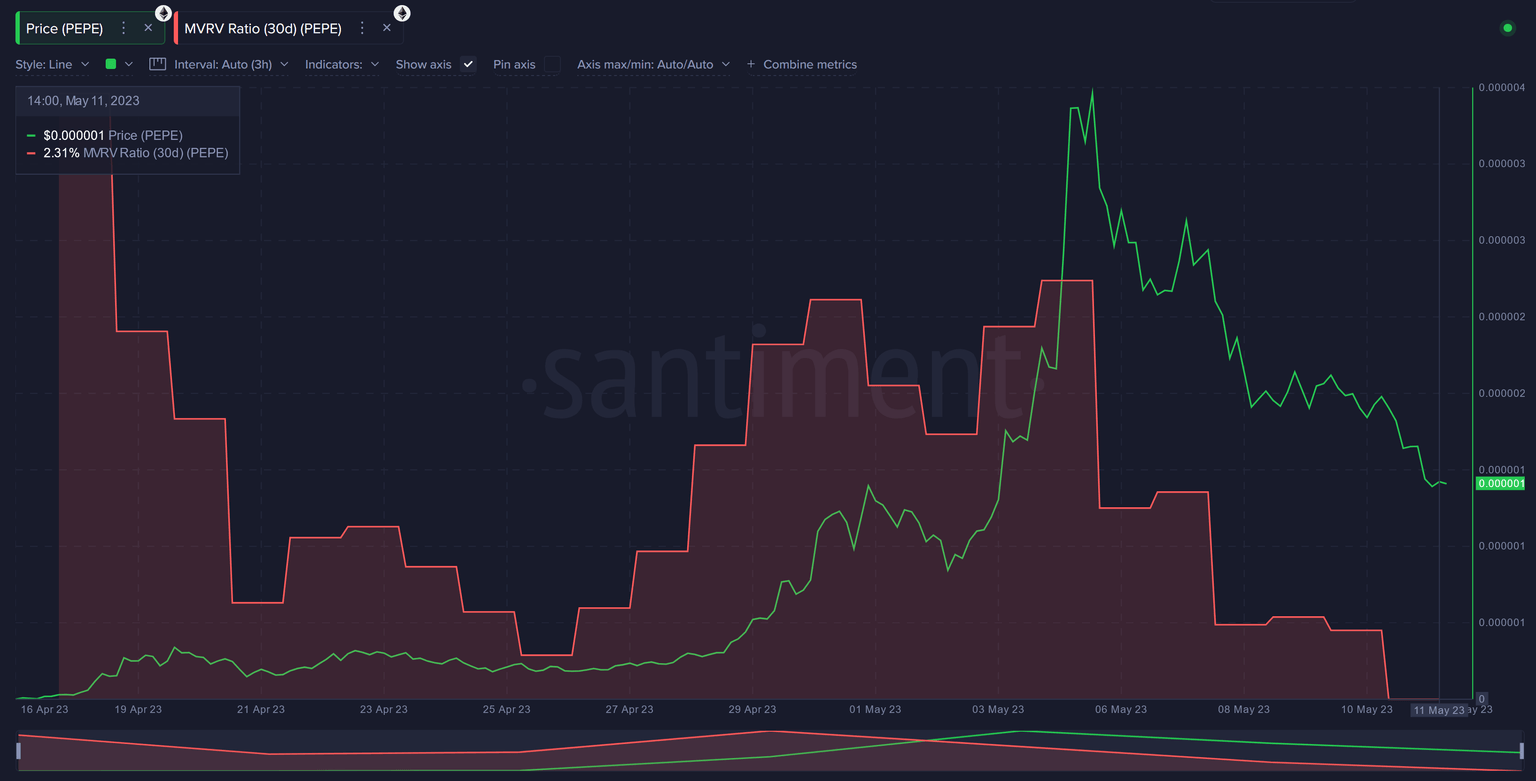Select the MVRV Ratio (30d) (PEPE) tab
The image size is (1536, 781).
263,28
